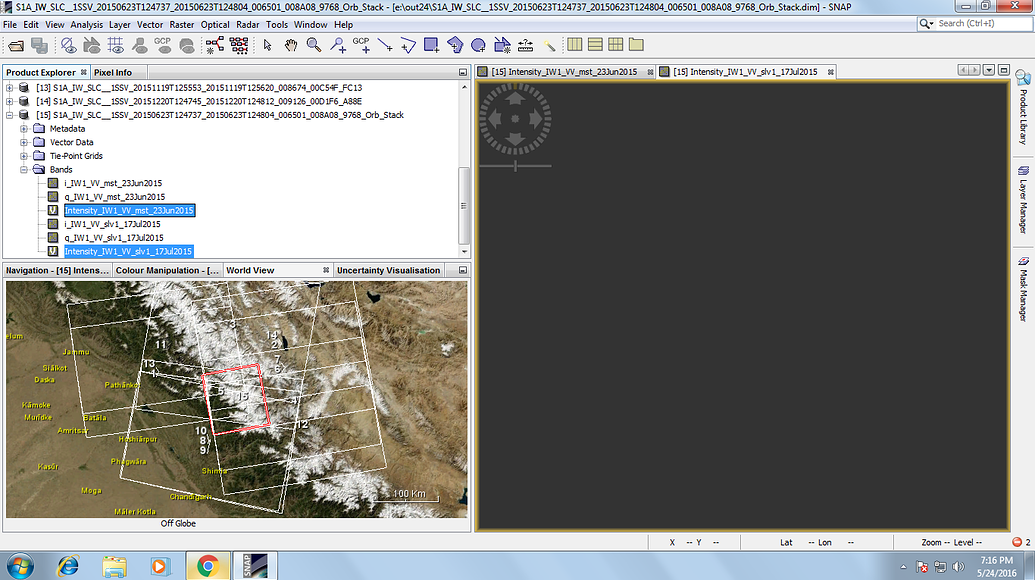Viewport: 1035px width, 580px height.
Task: Select the arrow Selection tool
Action: click(265, 45)
